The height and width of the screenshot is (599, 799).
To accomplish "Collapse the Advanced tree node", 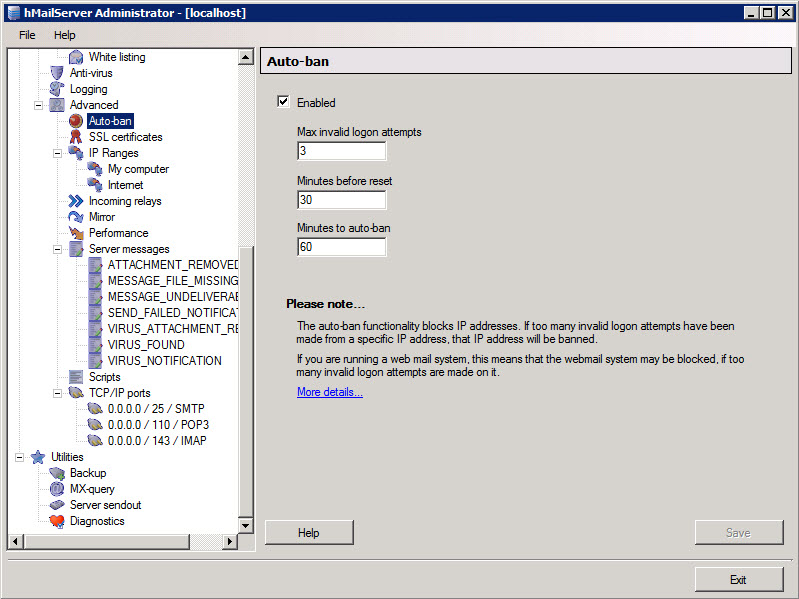I will [39, 105].
